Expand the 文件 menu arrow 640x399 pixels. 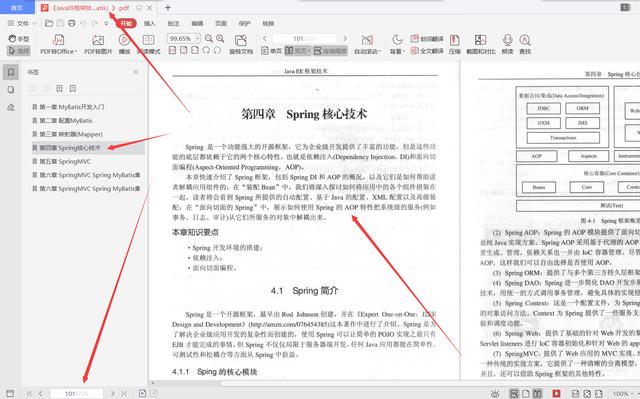click(x=35, y=23)
